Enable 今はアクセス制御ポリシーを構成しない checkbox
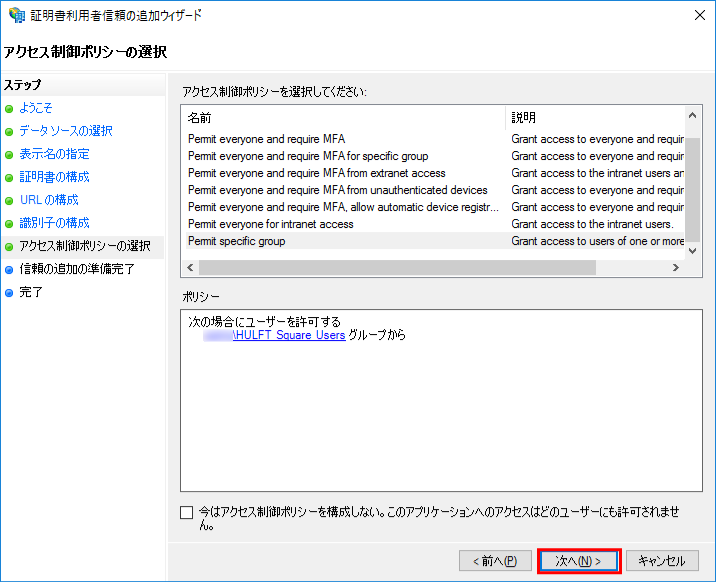716x582 pixels. click(x=187, y=513)
